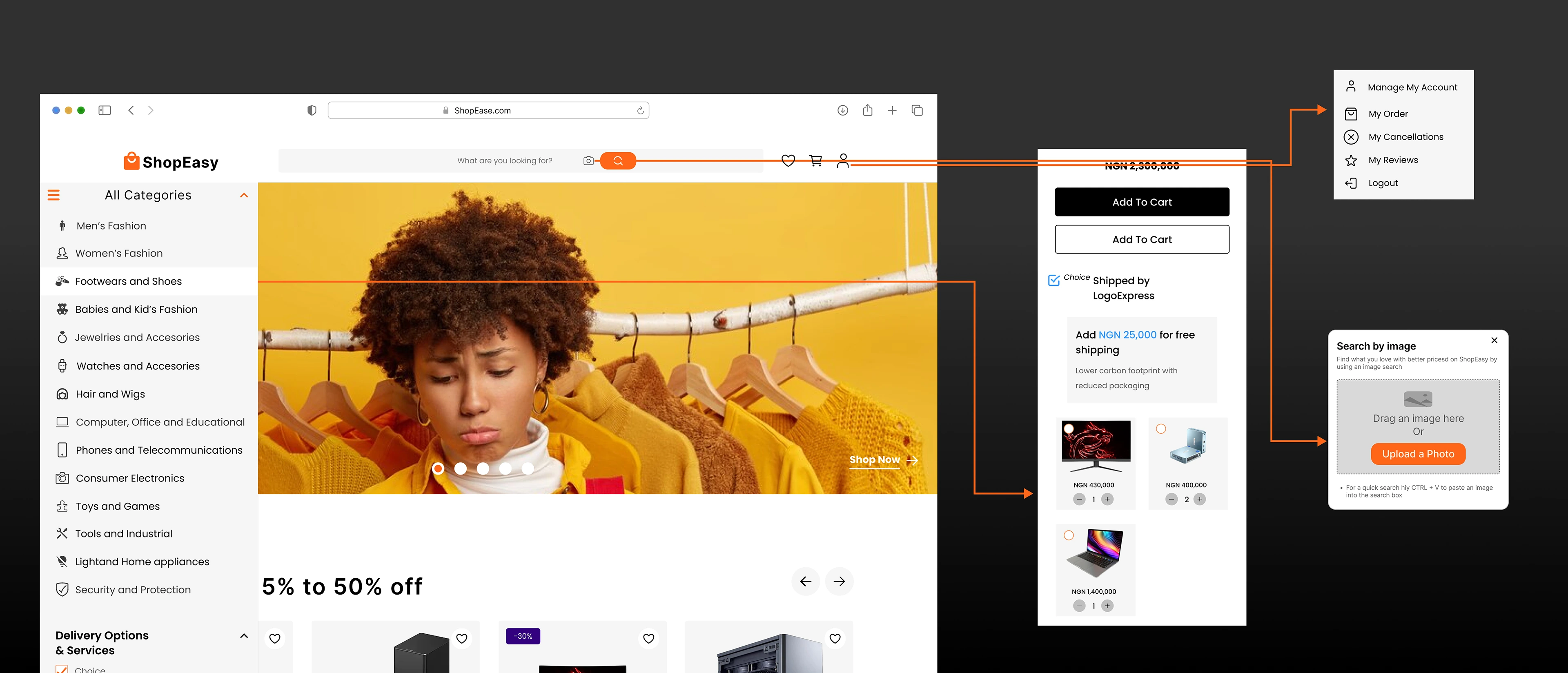
Task: Click the Upload a Photo button
Action: (1418, 454)
